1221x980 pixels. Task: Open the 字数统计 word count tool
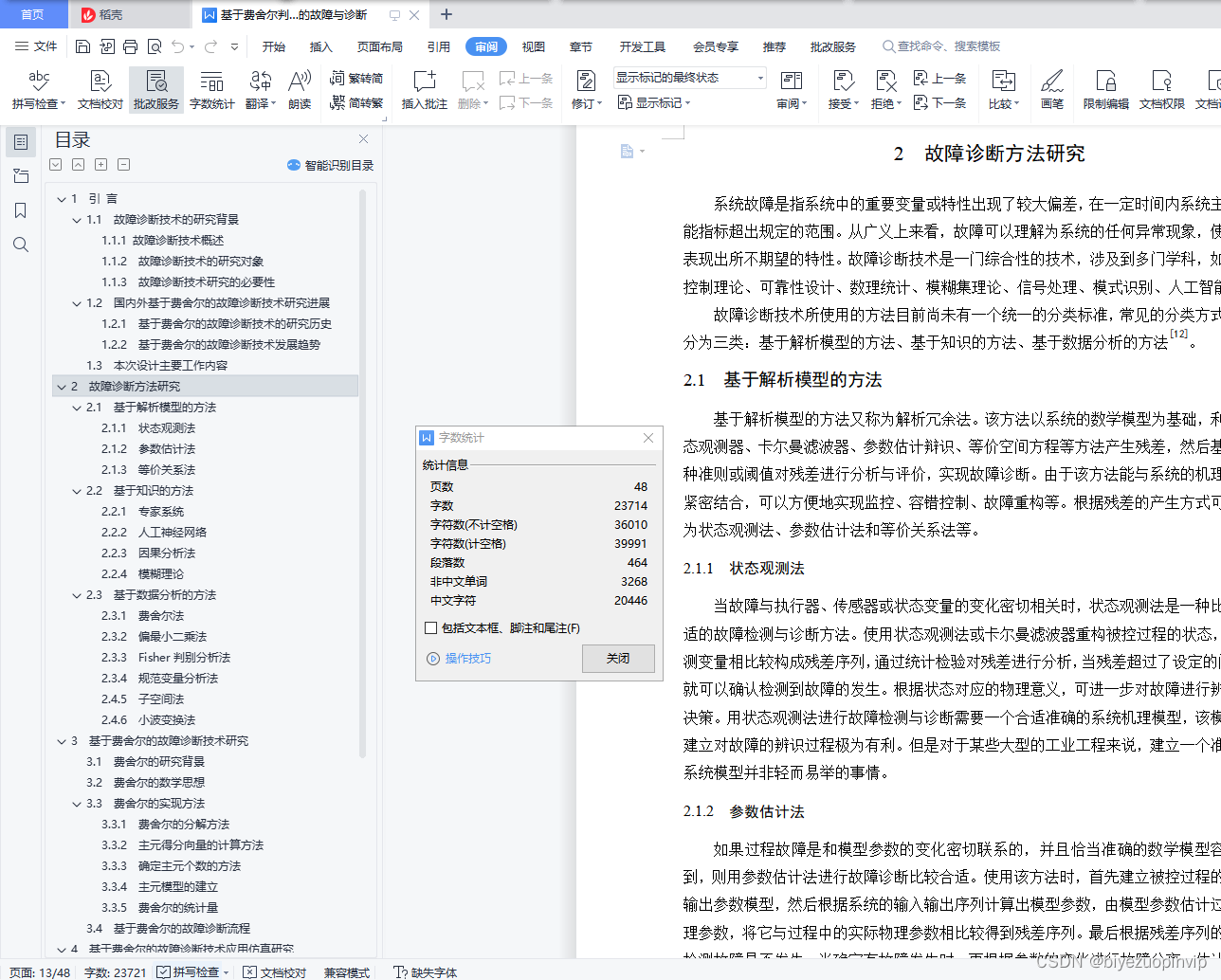[211, 89]
